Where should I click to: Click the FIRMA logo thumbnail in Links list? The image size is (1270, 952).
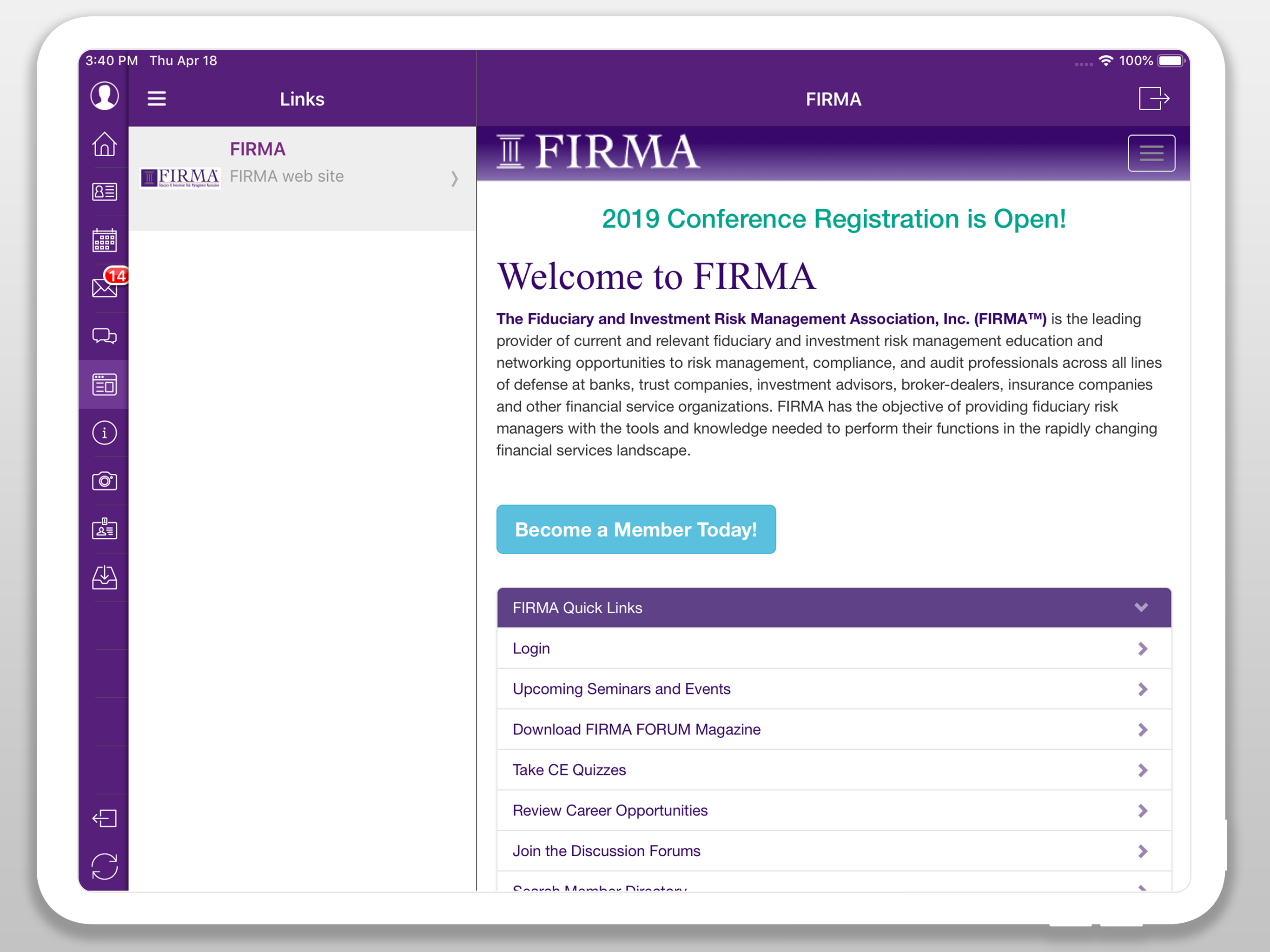(x=180, y=178)
